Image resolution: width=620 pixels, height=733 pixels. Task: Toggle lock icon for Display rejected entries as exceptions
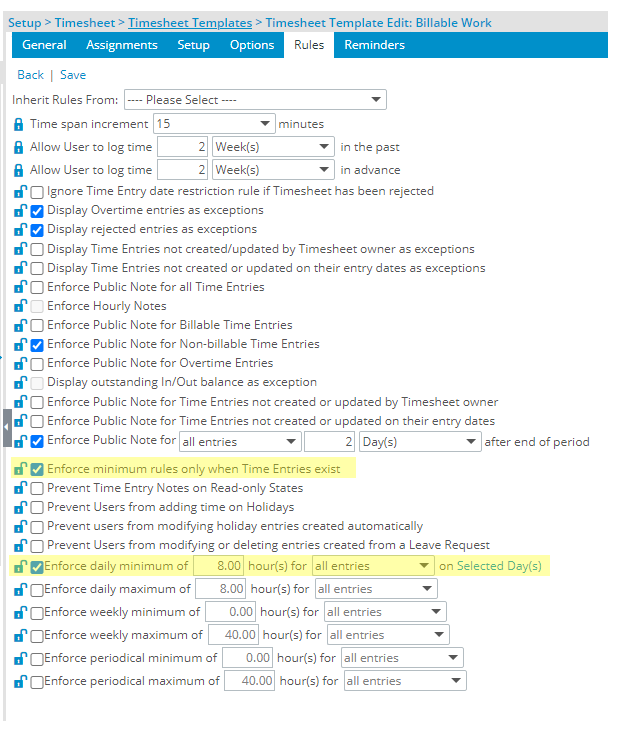pos(20,230)
